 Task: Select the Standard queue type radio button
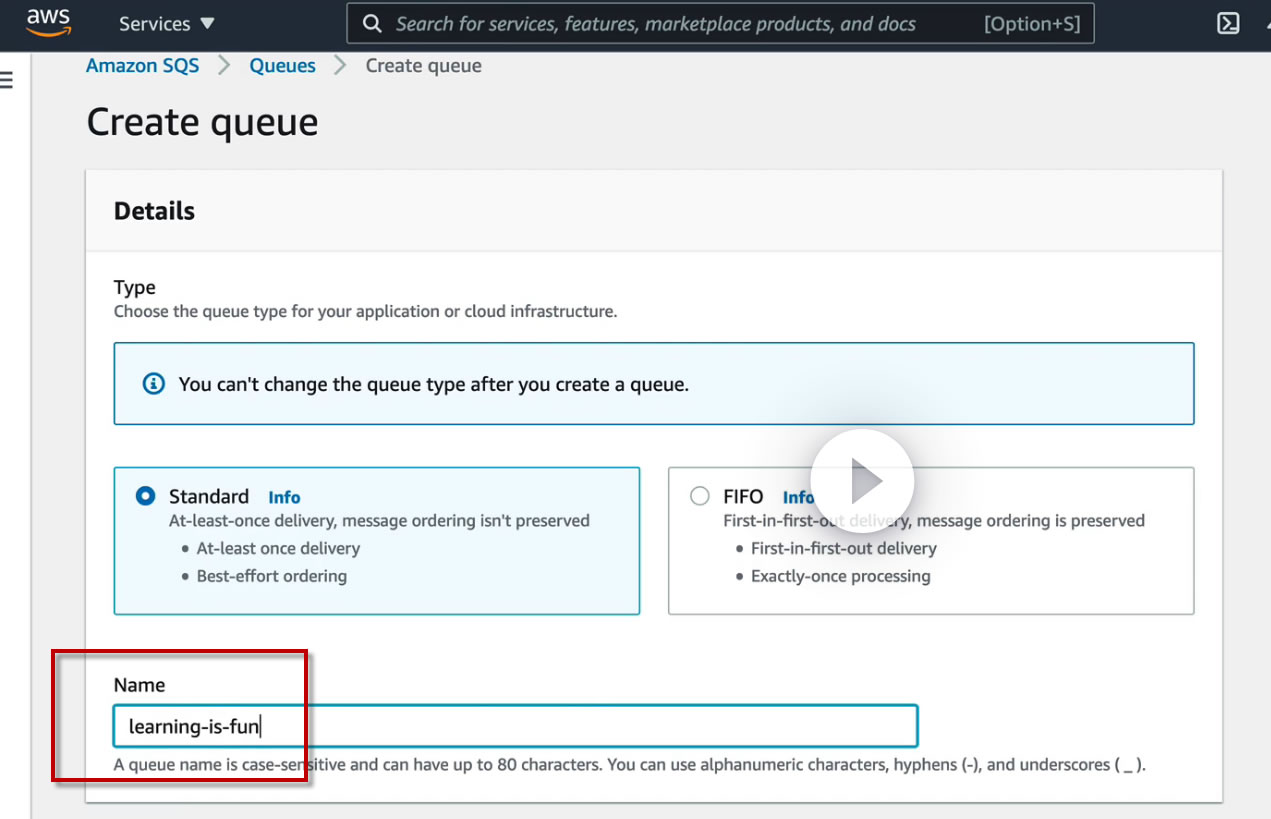[146, 496]
